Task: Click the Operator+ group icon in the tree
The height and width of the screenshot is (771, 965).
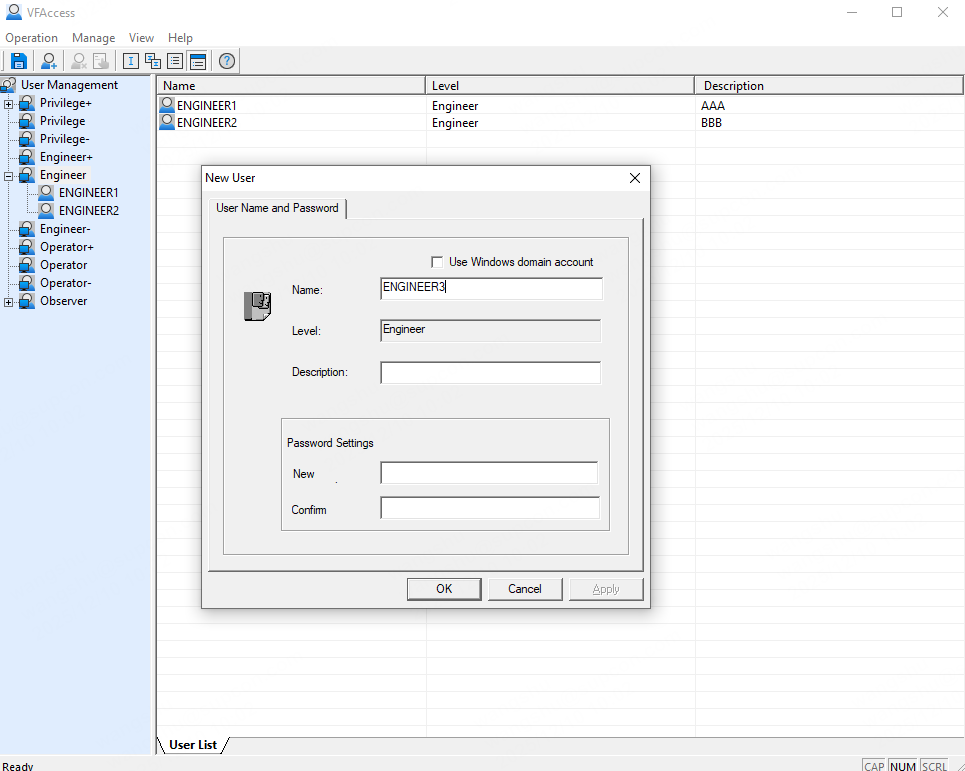Action: pyautogui.click(x=27, y=247)
